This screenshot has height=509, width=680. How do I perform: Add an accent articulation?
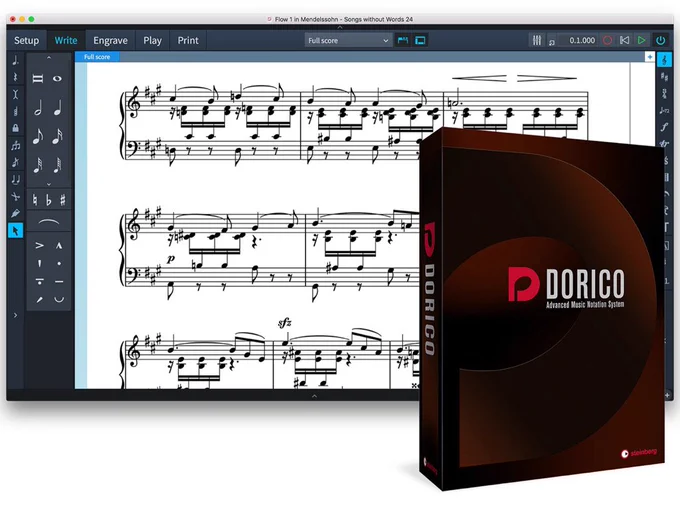(x=39, y=245)
